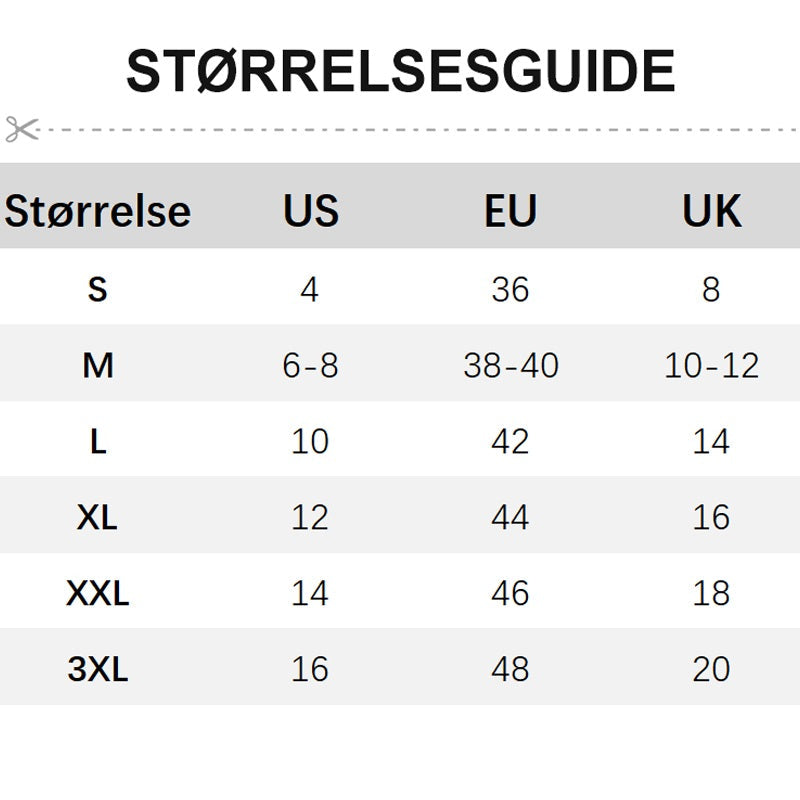Select the US column header
Image resolution: width=800 pixels, height=800 pixels.
click(310, 211)
